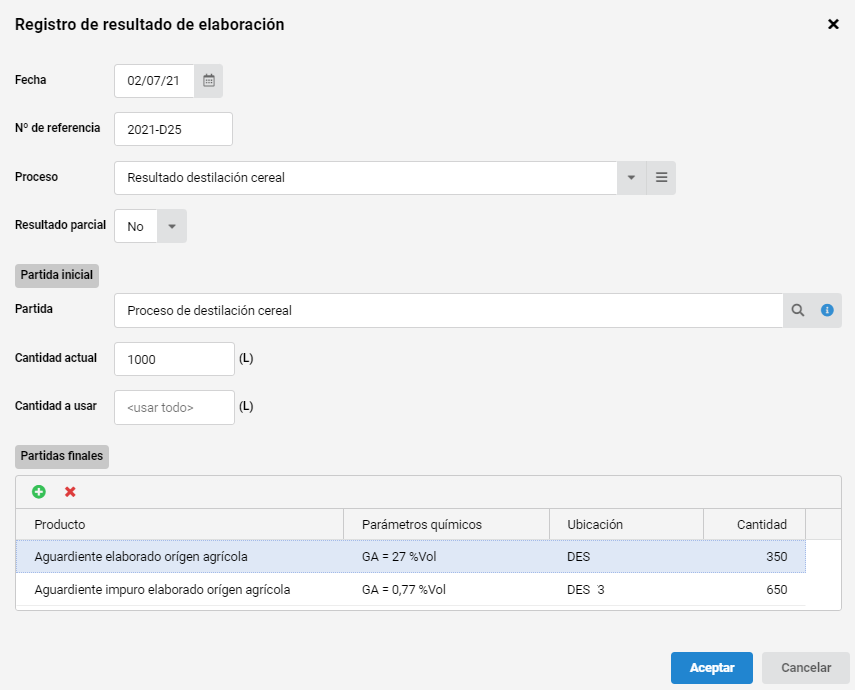Click the 'GA = 27 %Vol' cell
The image size is (855, 690).
coord(447,556)
